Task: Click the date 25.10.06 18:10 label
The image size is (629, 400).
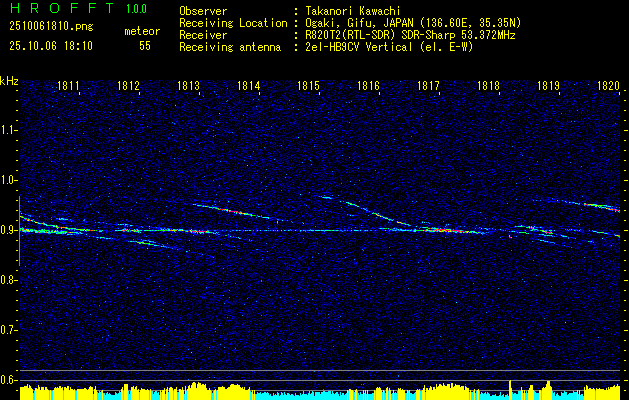Action: coord(51,46)
